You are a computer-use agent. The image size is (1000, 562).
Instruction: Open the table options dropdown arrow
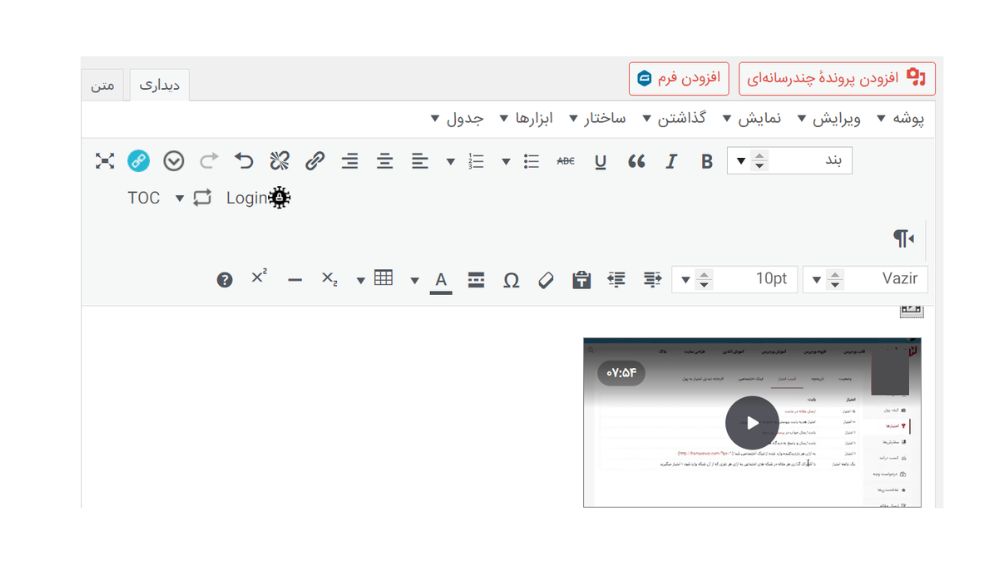point(360,280)
